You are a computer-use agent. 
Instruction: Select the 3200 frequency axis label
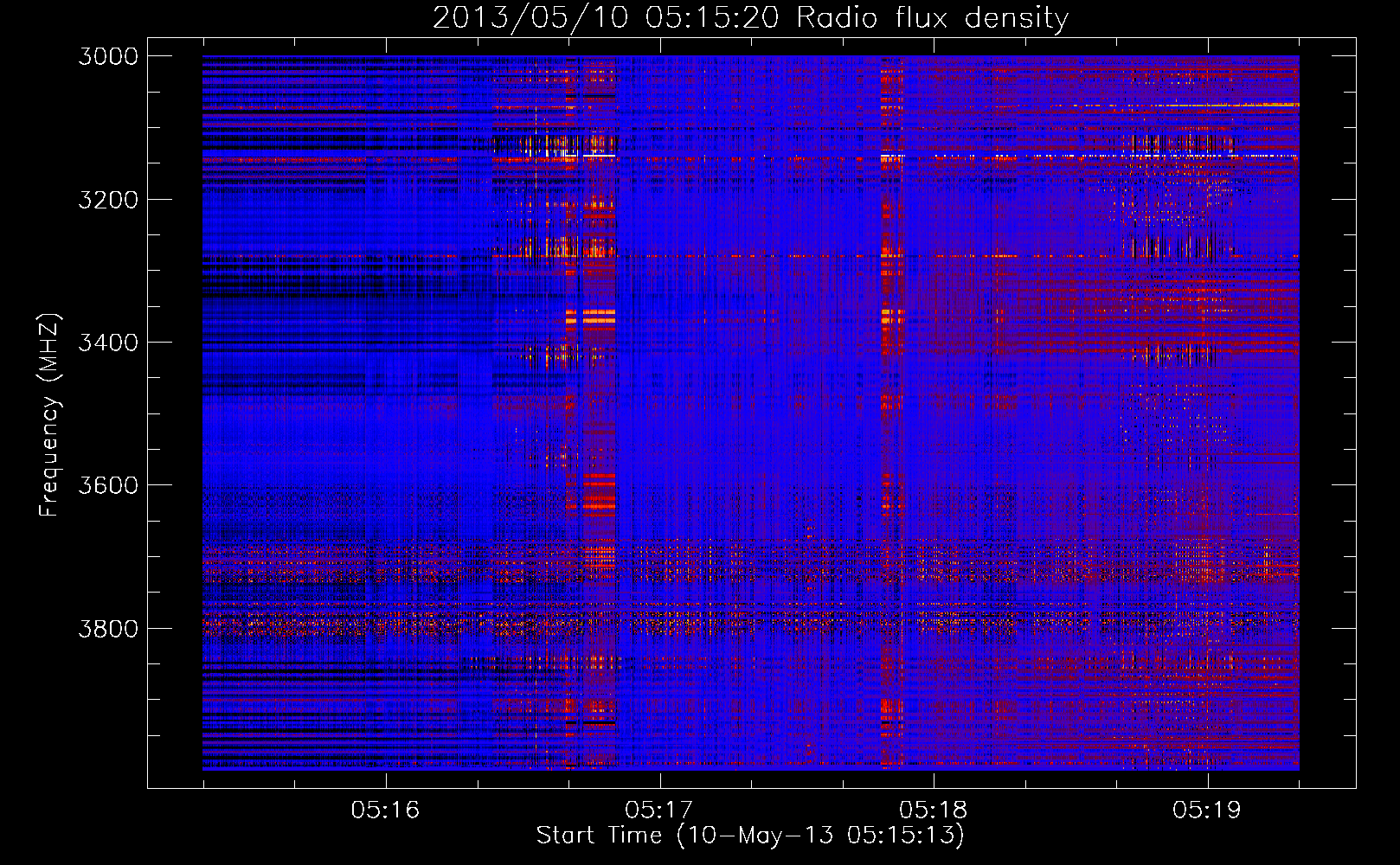(x=108, y=200)
